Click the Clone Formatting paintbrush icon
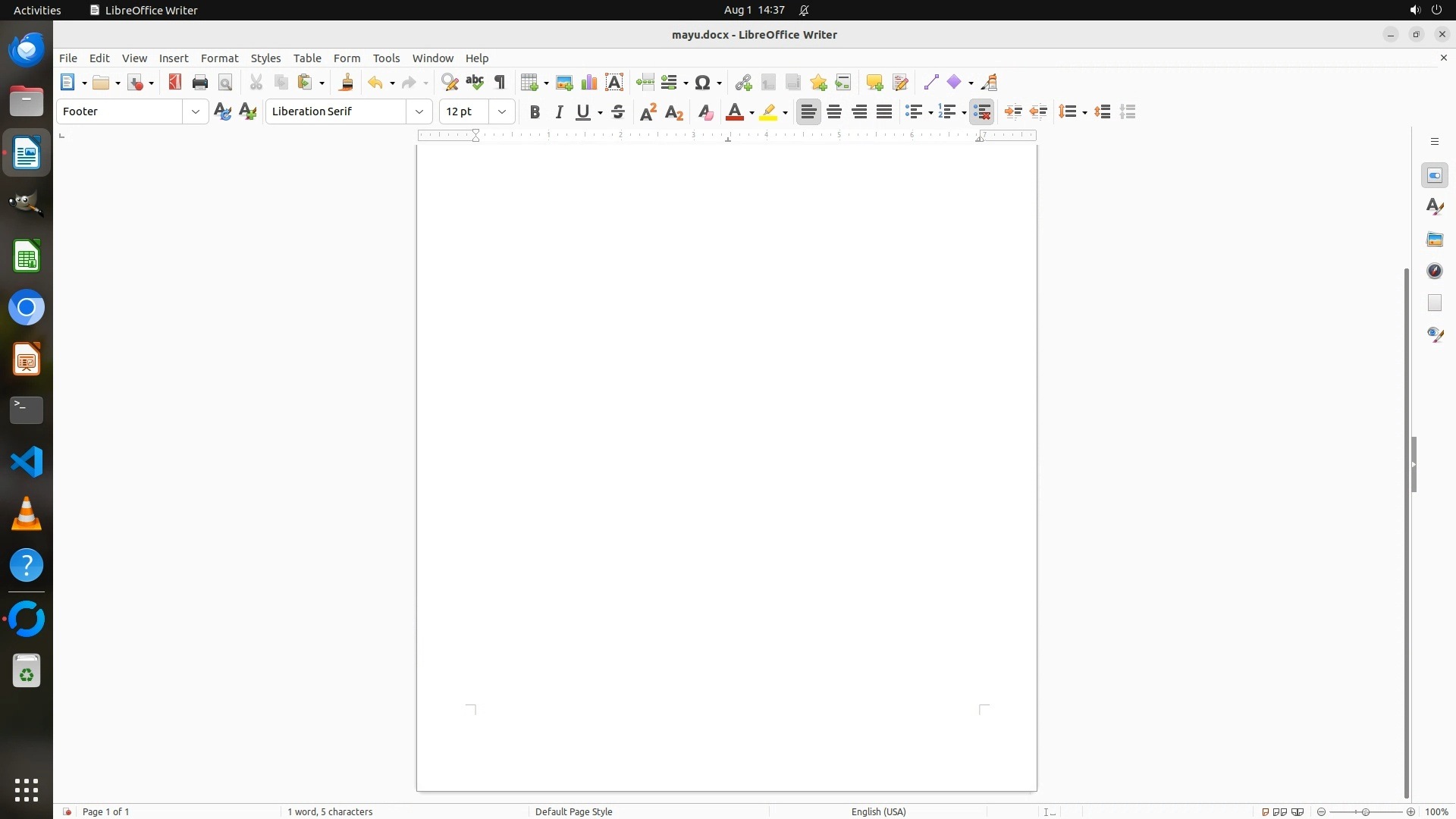Viewport: 1456px width, 819px height. 347,83
